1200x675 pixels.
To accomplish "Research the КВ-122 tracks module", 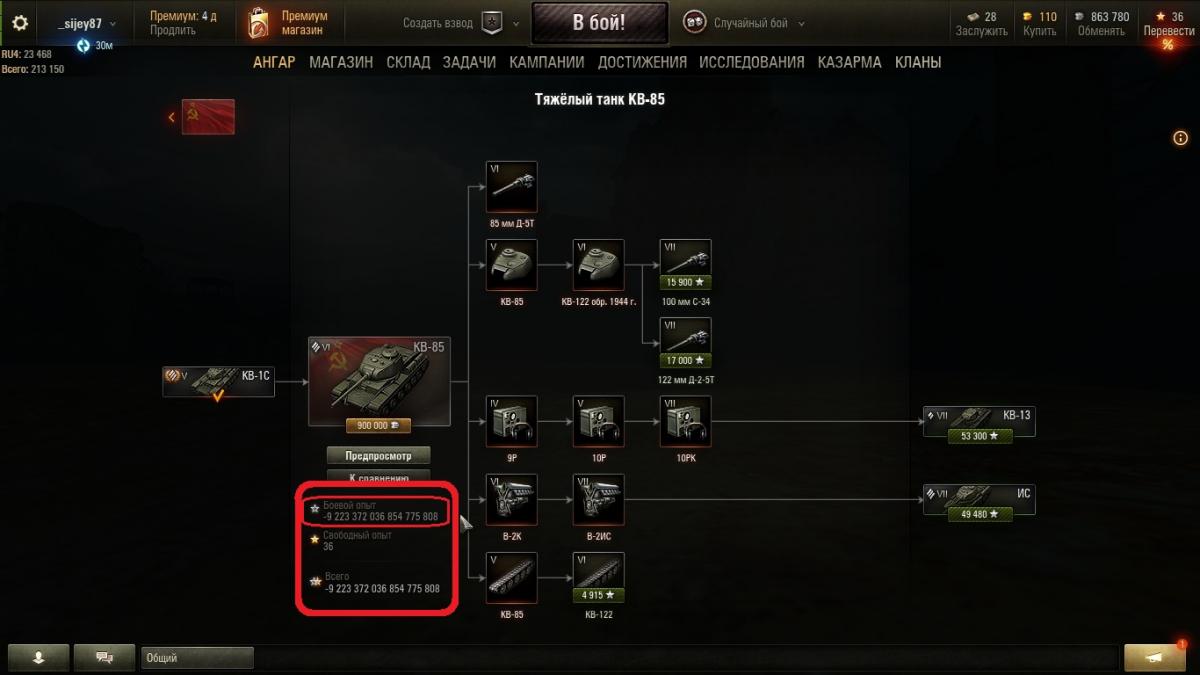I will click(x=599, y=577).
